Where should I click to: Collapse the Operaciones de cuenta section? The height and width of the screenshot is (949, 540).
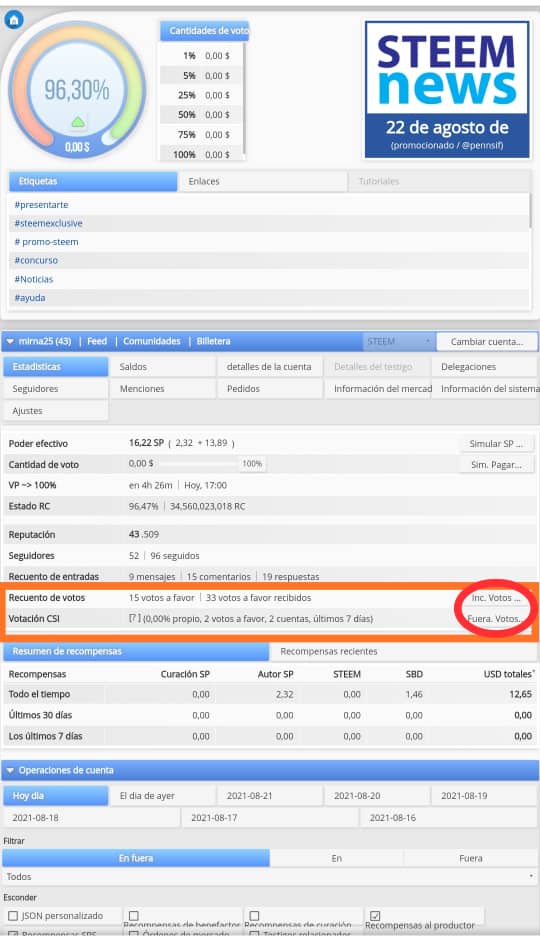[x=10, y=770]
